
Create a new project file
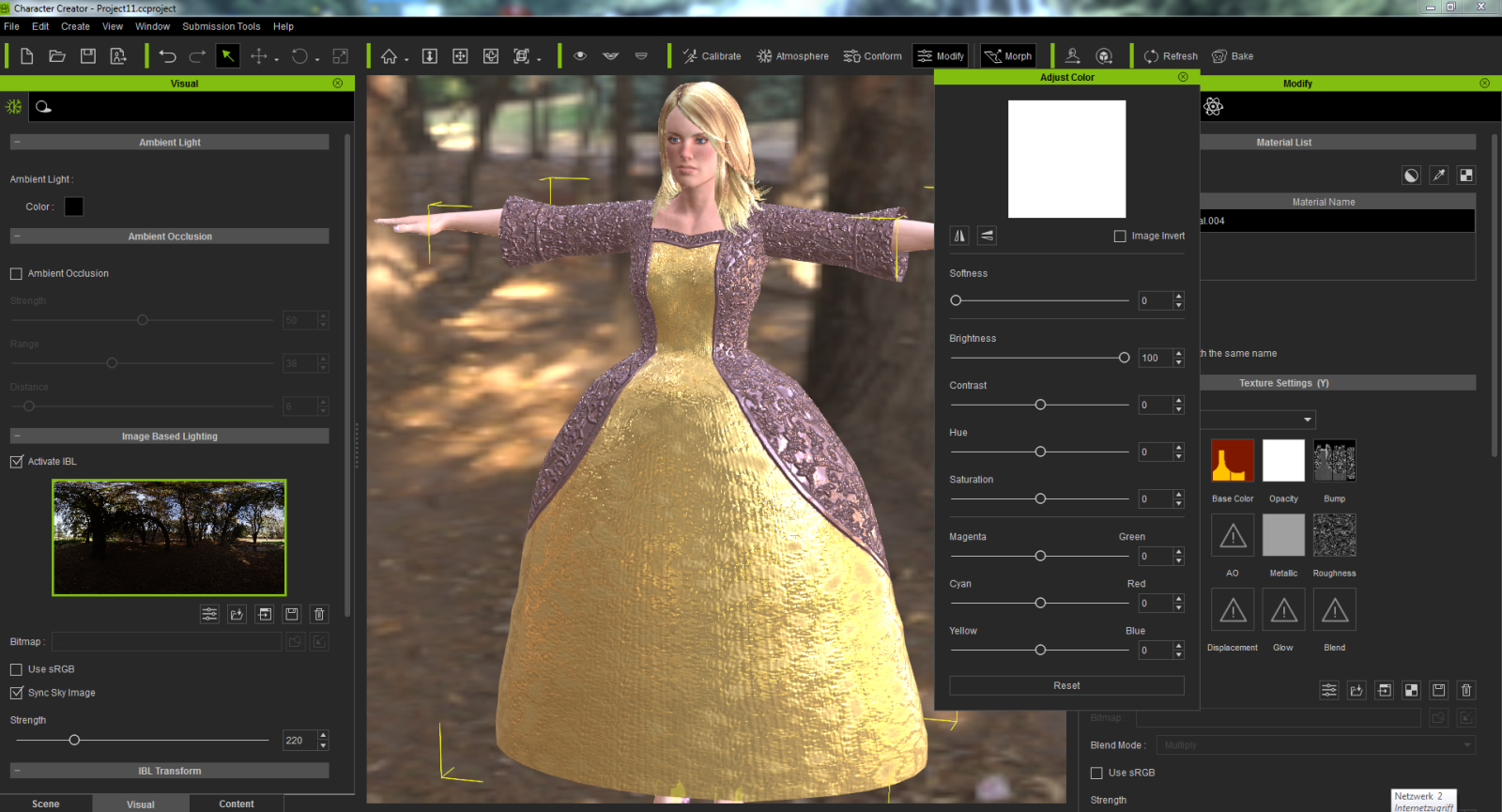tap(27, 56)
